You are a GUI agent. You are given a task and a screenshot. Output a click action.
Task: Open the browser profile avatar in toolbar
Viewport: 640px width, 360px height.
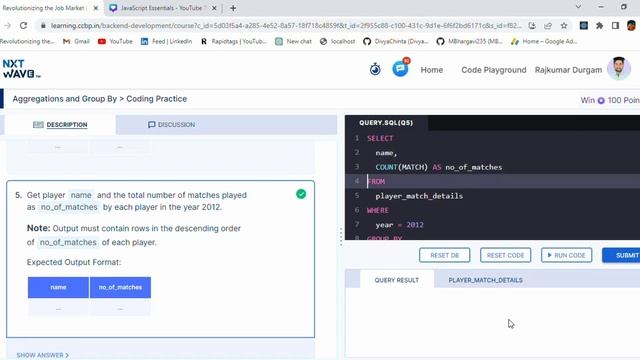631,26
